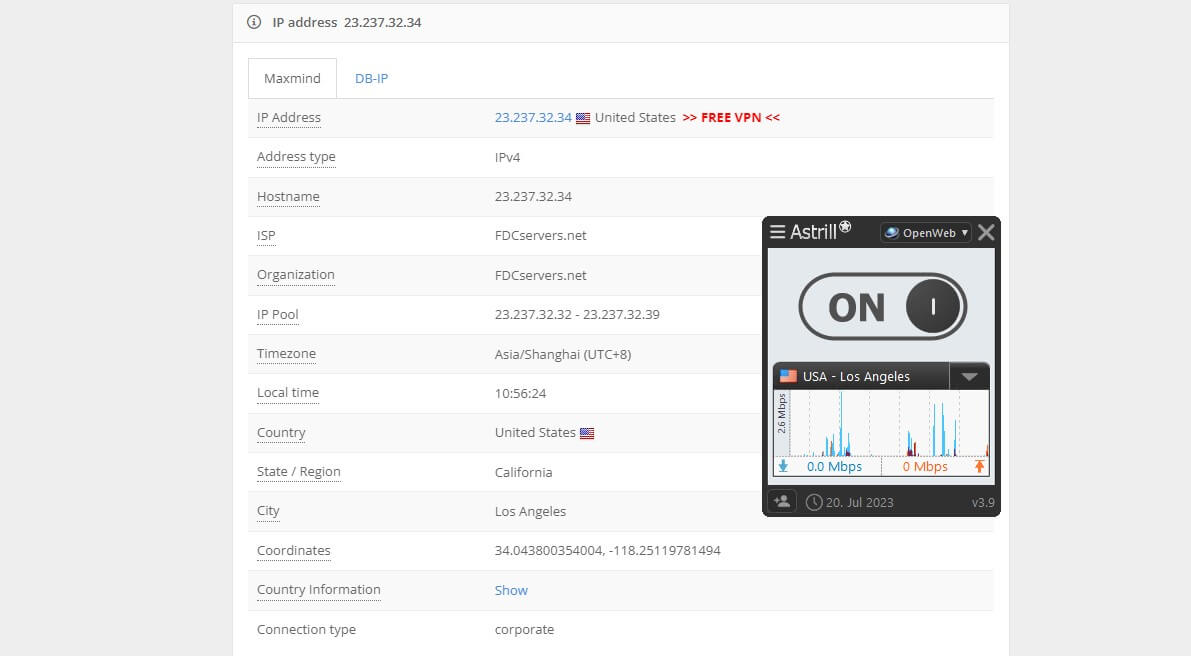1191x656 pixels.
Task: Click the State / Region label
Action: (299, 472)
